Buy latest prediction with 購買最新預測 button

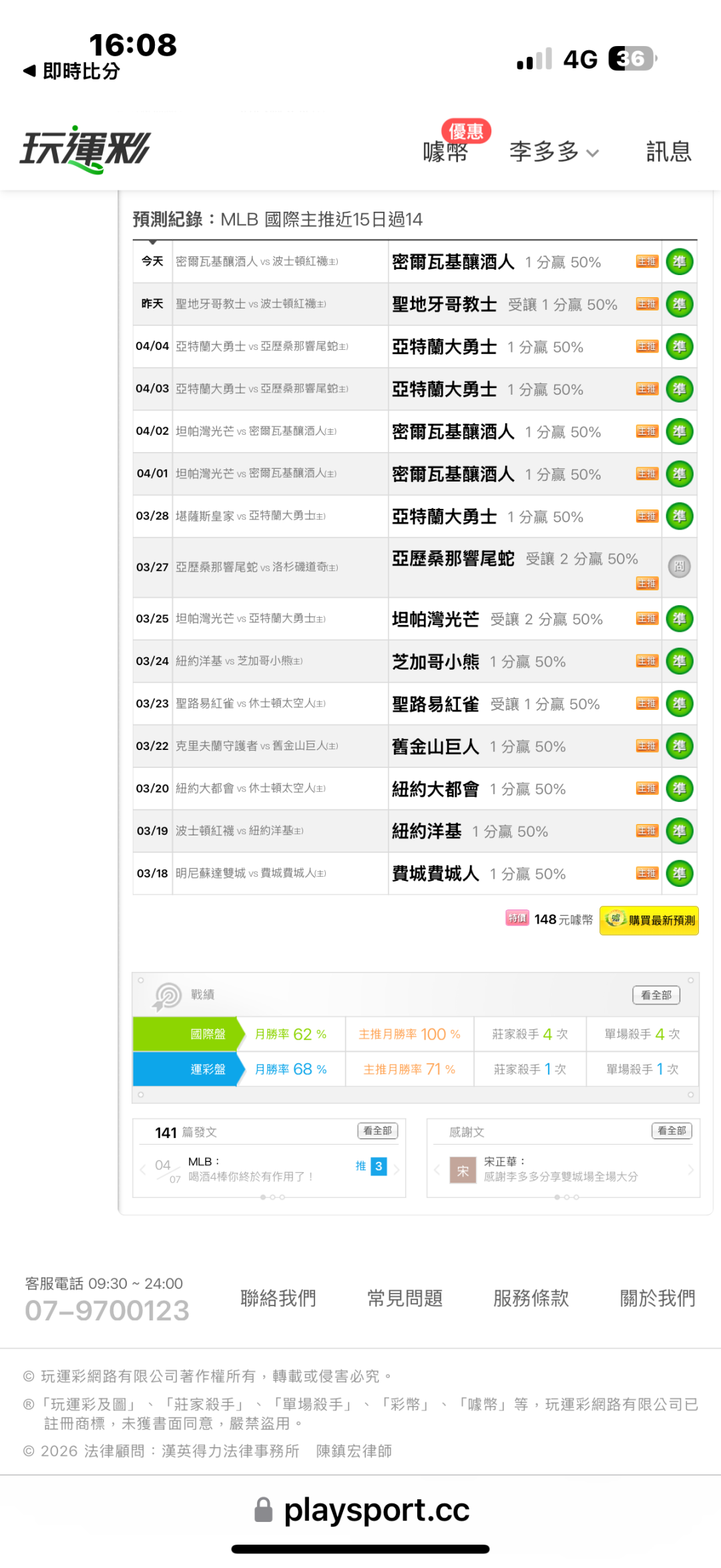tap(649, 920)
